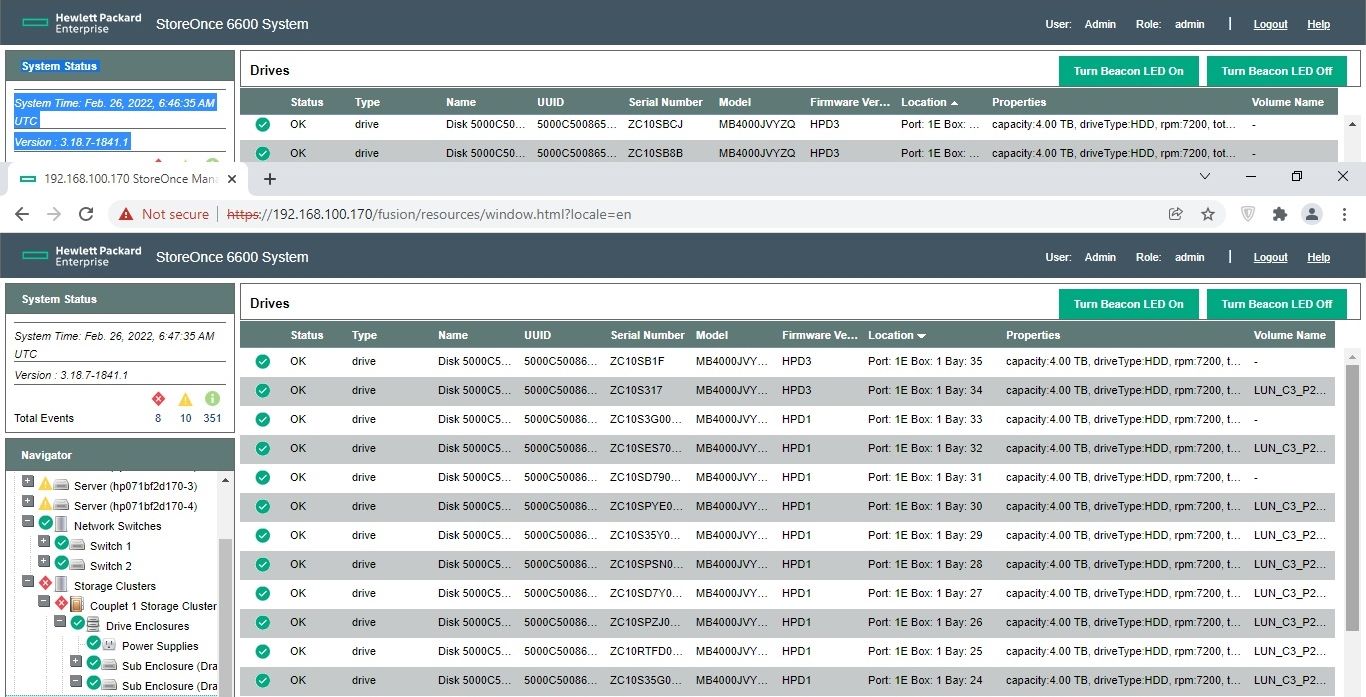Viewport: 1366px width, 697px height.
Task: Click the Version : 3.18.7-1841.1 text in front window
Action: [x=71, y=375]
